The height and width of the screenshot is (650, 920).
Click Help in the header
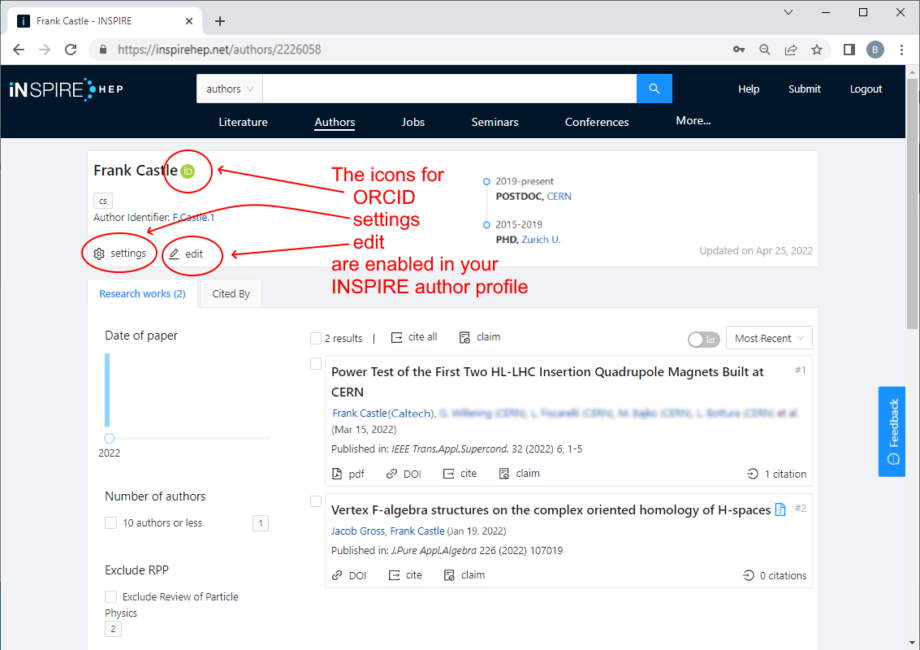coord(749,89)
